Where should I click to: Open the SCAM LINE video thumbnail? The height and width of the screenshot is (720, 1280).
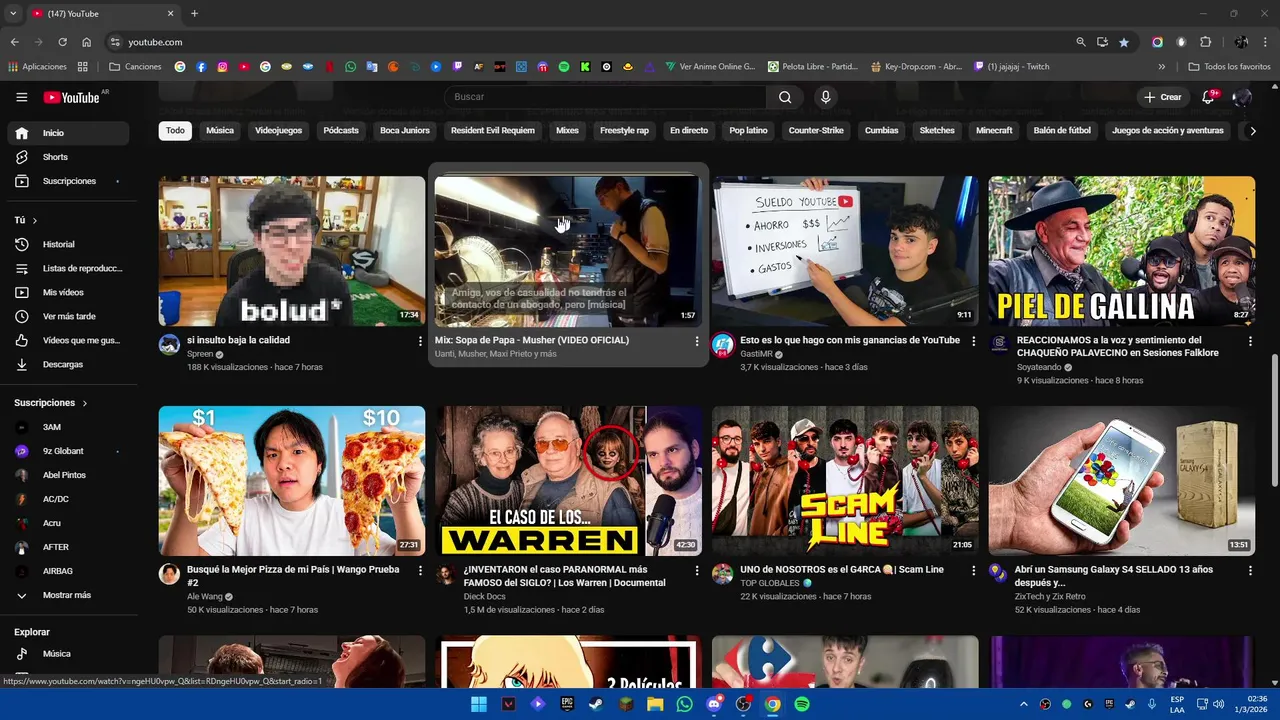845,481
